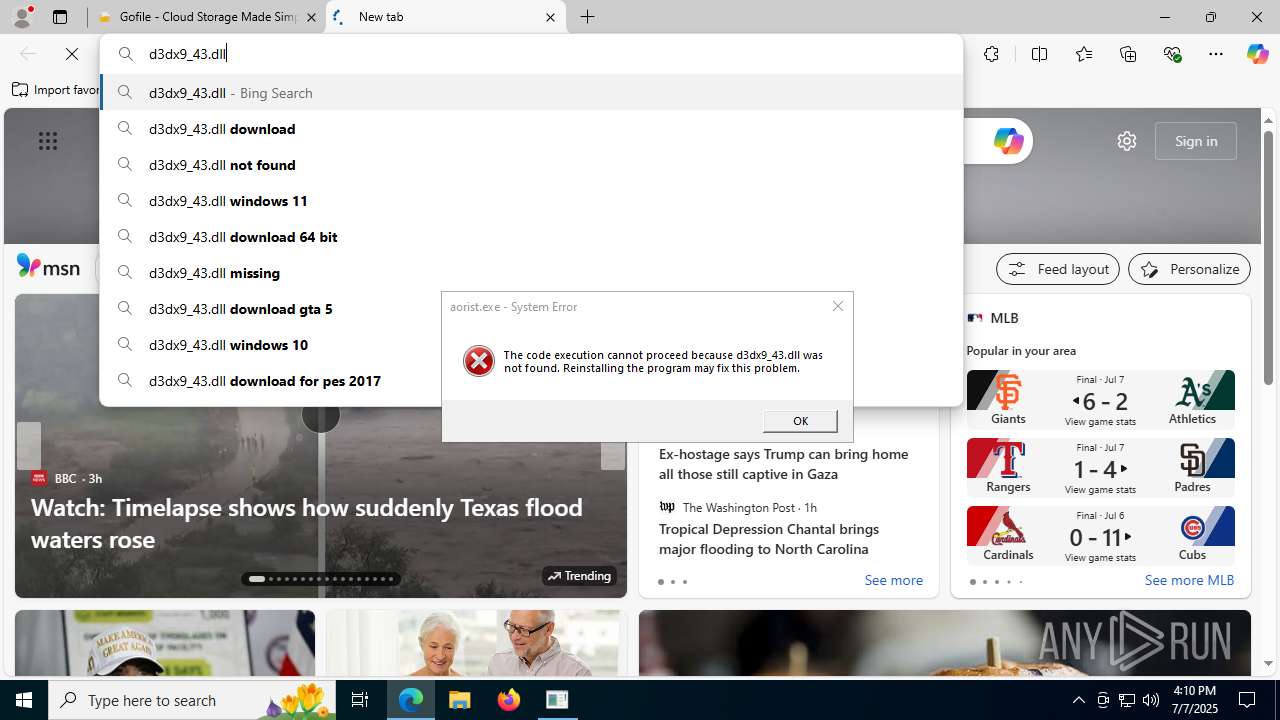
Task: Open Task View on taskbar
Action: coord(360,700)
